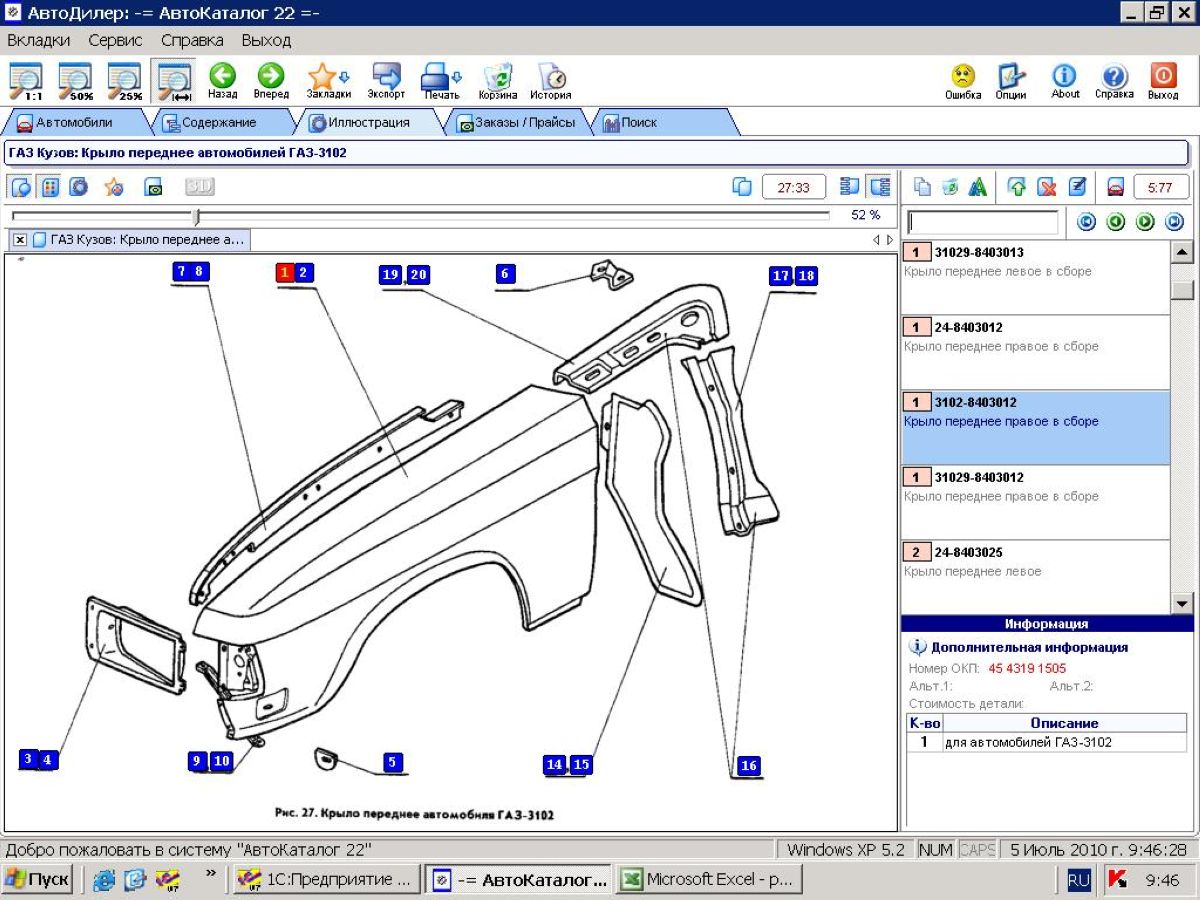Go forward with the Вперед button
The width and height of the screenshot is (1200, 900).
271,81
